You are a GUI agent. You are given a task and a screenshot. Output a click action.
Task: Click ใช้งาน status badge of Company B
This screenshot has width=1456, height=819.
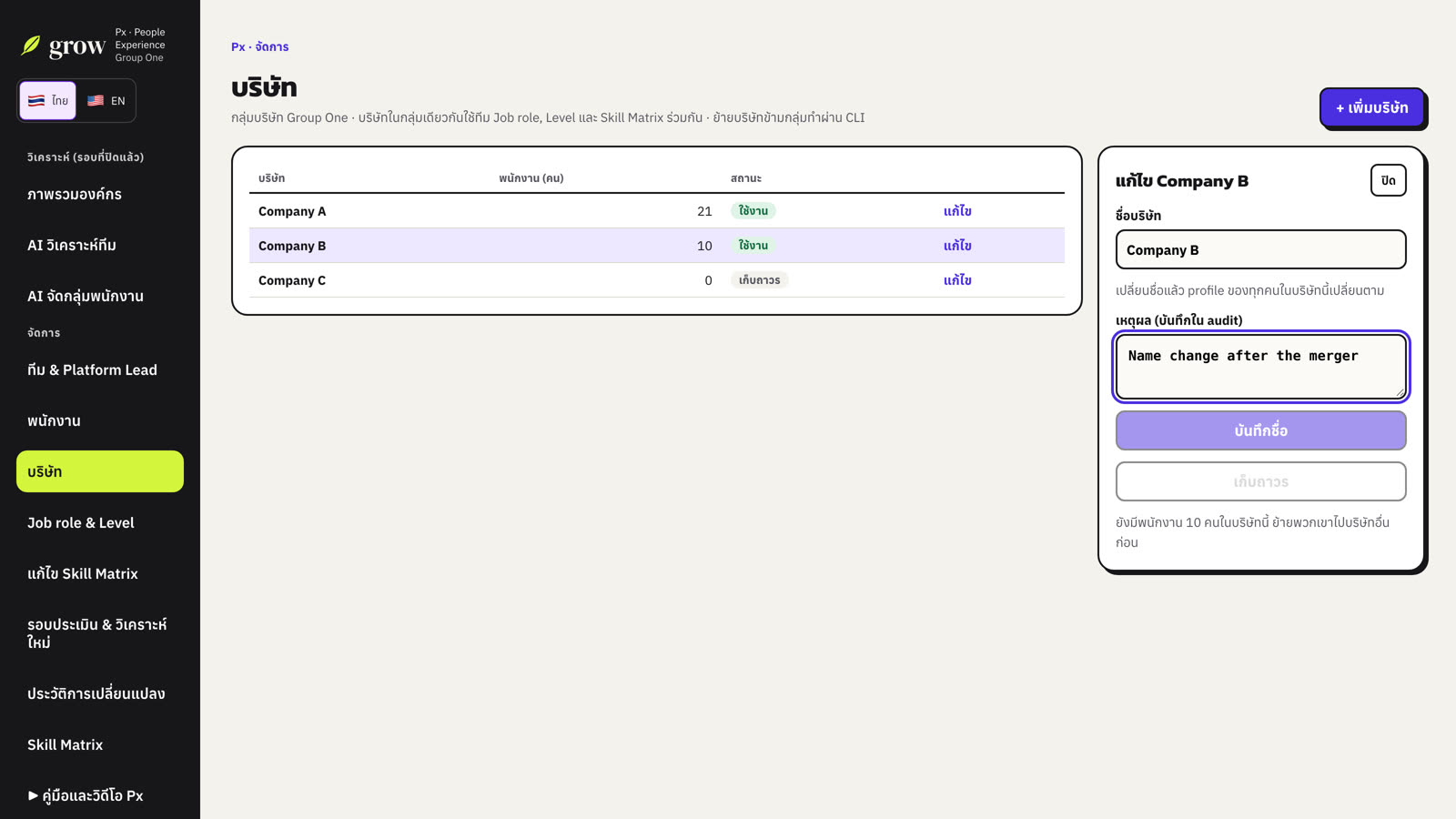[753, 246]
